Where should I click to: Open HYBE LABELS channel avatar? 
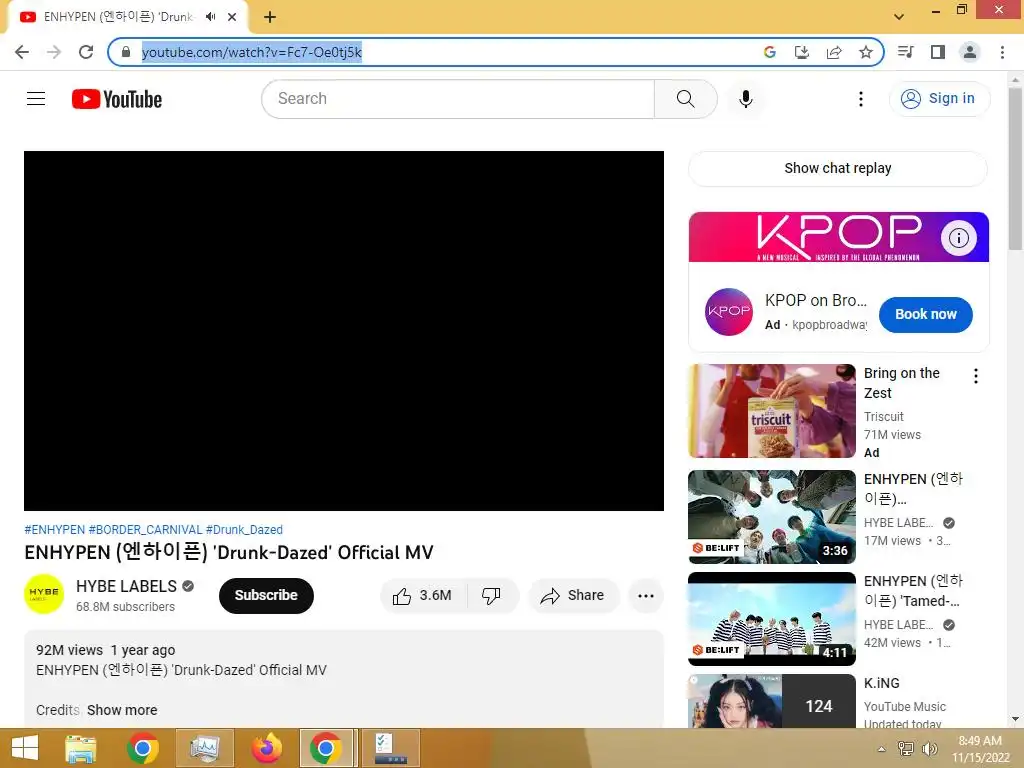point(44,594)
